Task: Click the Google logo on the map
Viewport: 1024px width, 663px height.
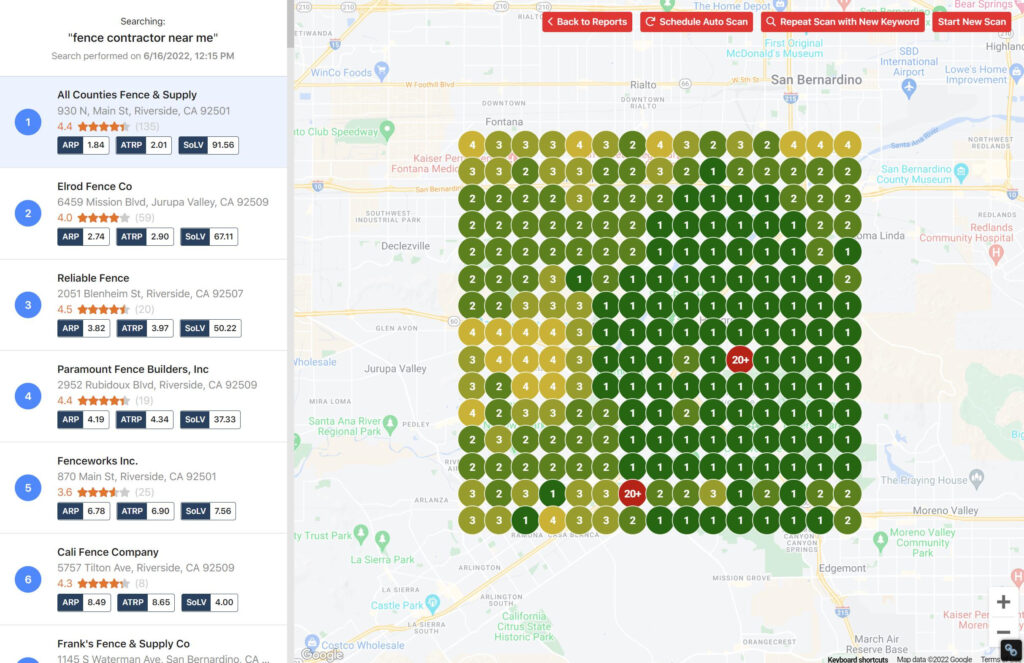Action: tap(321, 654)
